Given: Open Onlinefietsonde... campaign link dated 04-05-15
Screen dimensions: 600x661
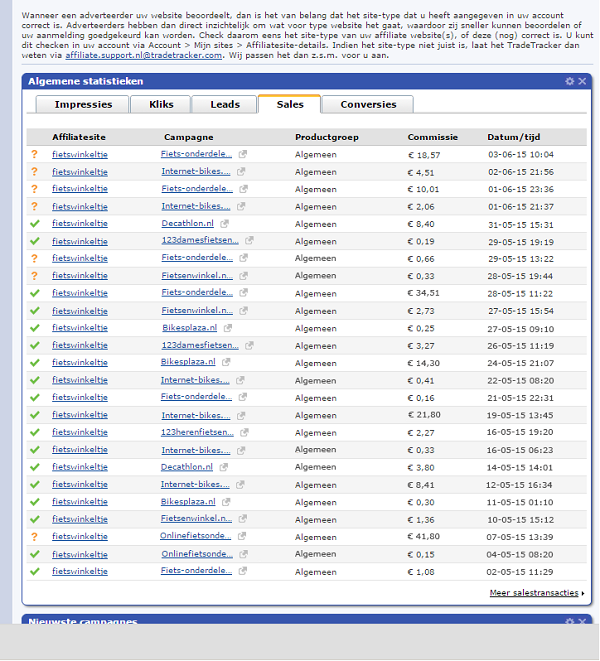Looking at the screenshot, I should click(197, 554).
